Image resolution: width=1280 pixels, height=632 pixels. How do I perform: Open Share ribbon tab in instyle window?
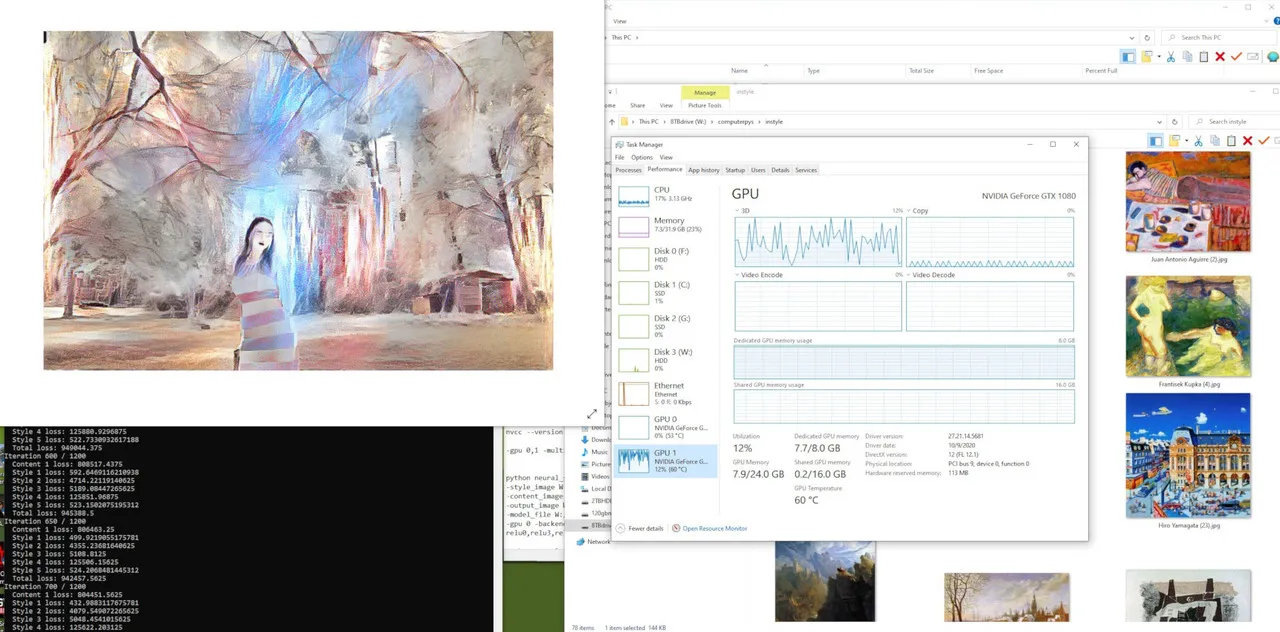(x=638, y=105)
